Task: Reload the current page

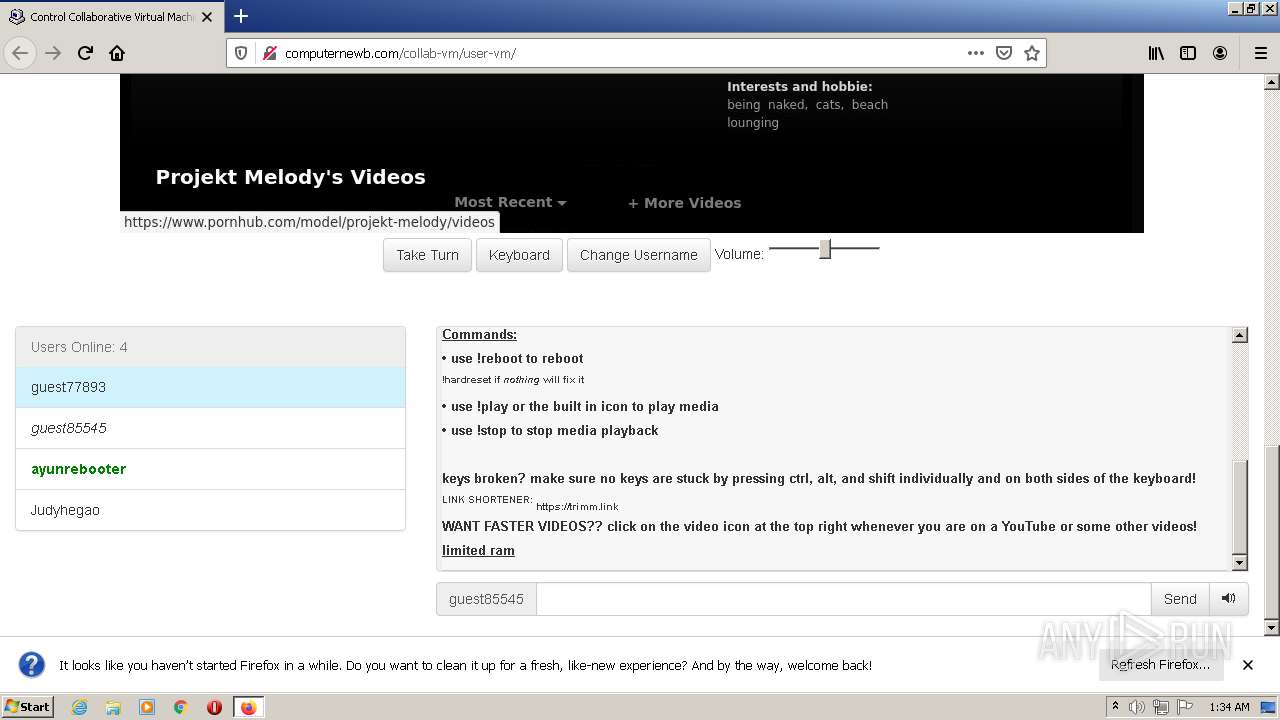Action: click(x=85, y=53)
